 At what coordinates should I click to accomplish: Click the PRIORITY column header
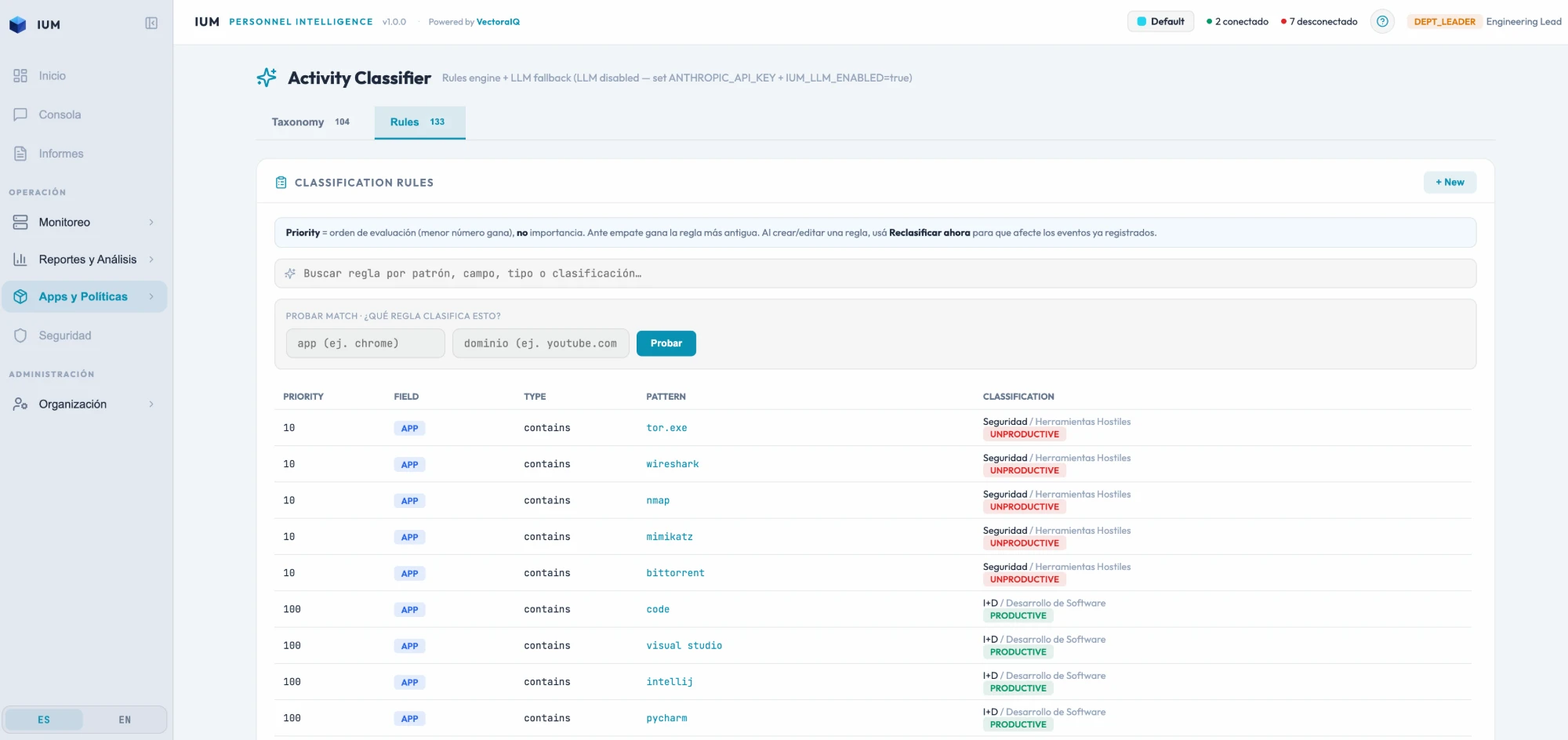(303, 397)
